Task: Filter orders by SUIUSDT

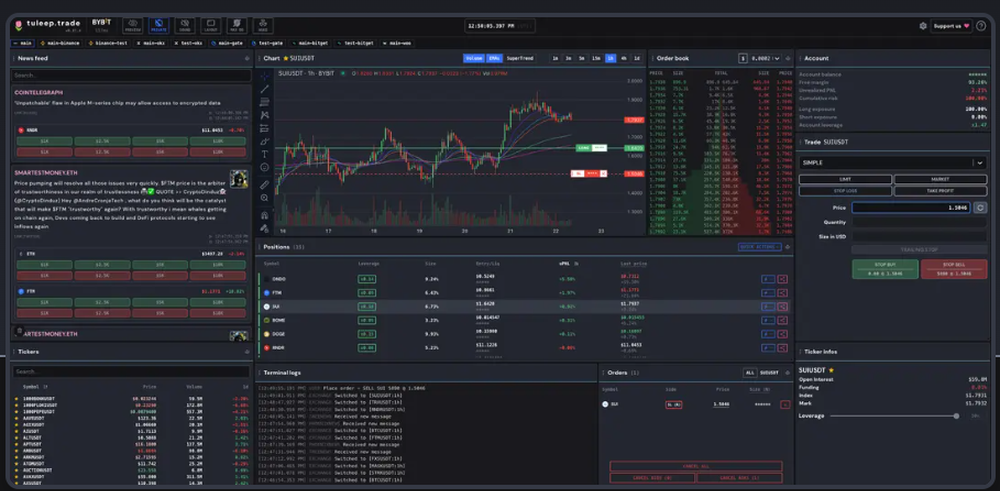Action: [x=769, y=372]
